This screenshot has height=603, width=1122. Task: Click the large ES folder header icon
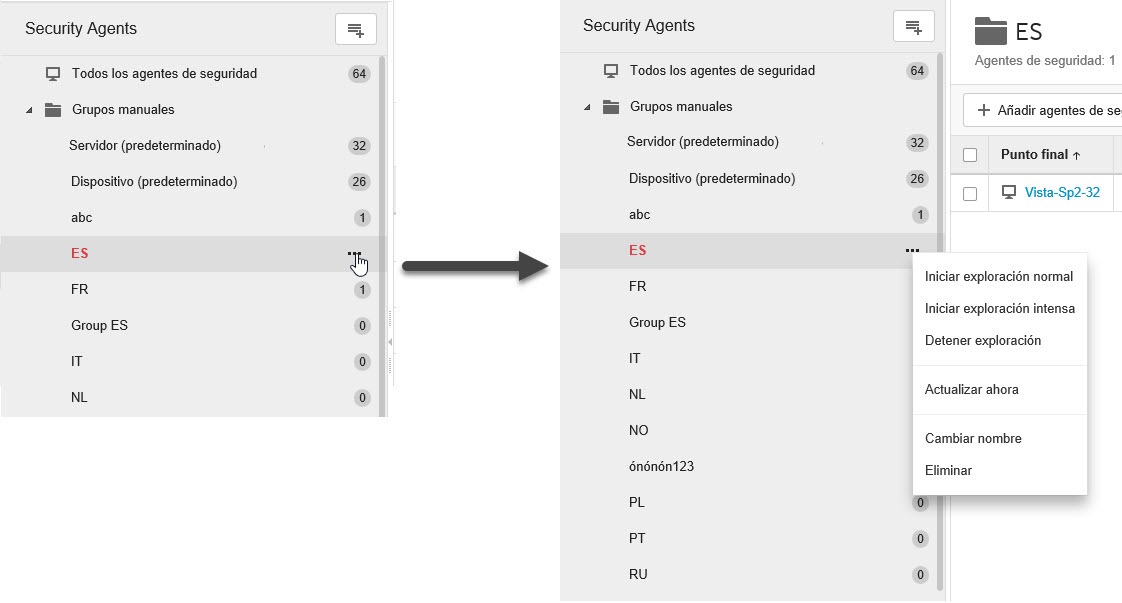(x=990, y=31)
